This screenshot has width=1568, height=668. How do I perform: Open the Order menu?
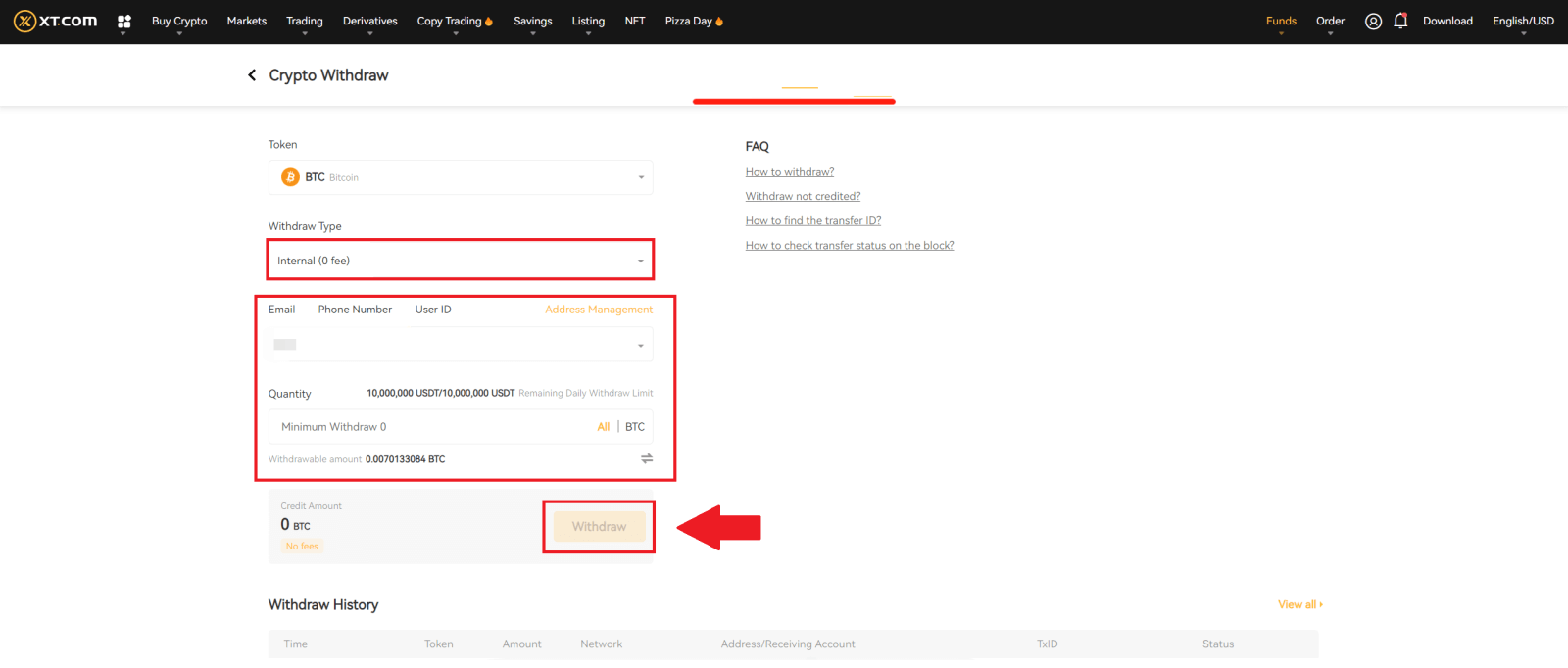tap(1330, 21)
